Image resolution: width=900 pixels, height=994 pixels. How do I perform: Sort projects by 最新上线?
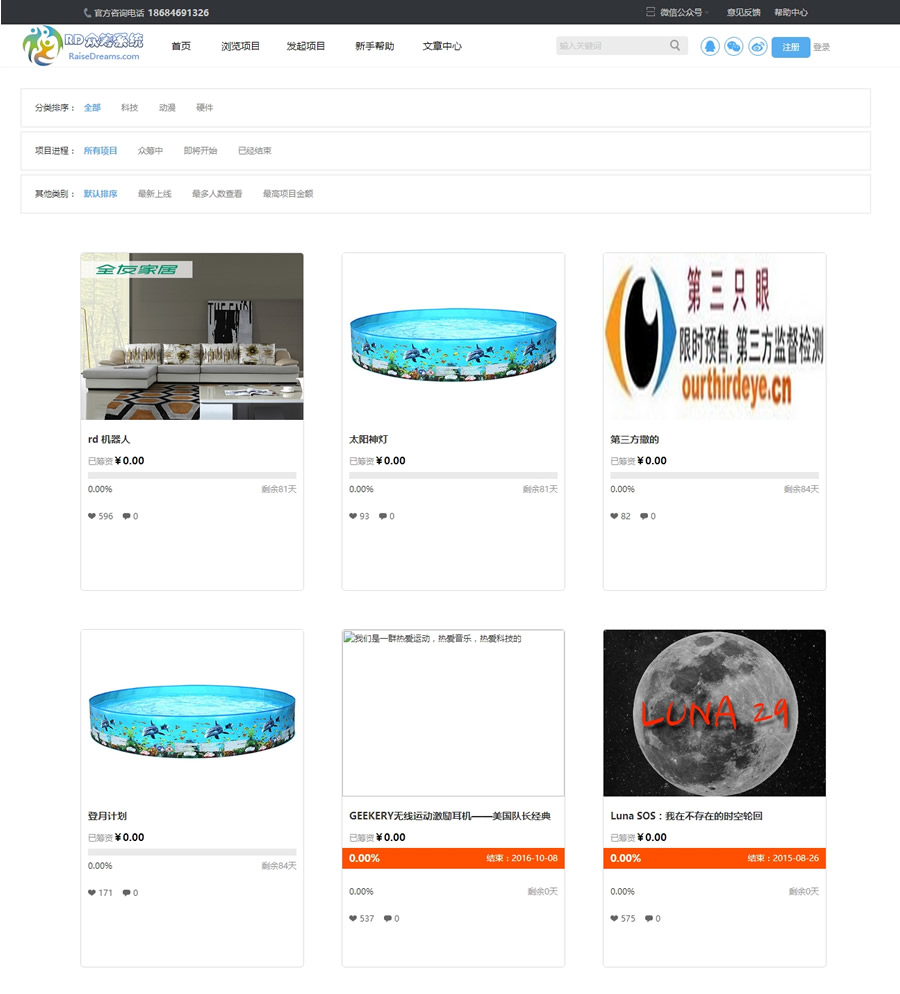(155, 194)
